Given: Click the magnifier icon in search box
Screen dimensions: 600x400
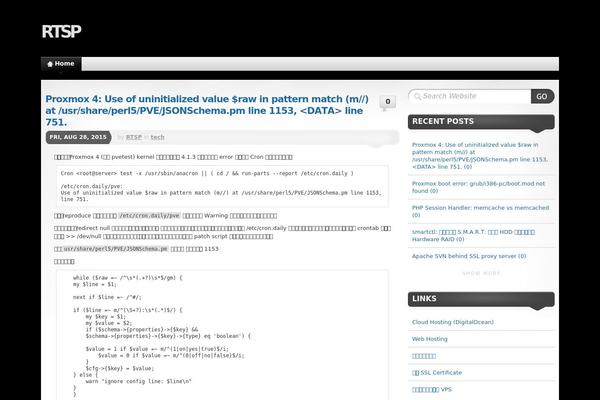Looking at the screenshot, I should click(417, 96).
